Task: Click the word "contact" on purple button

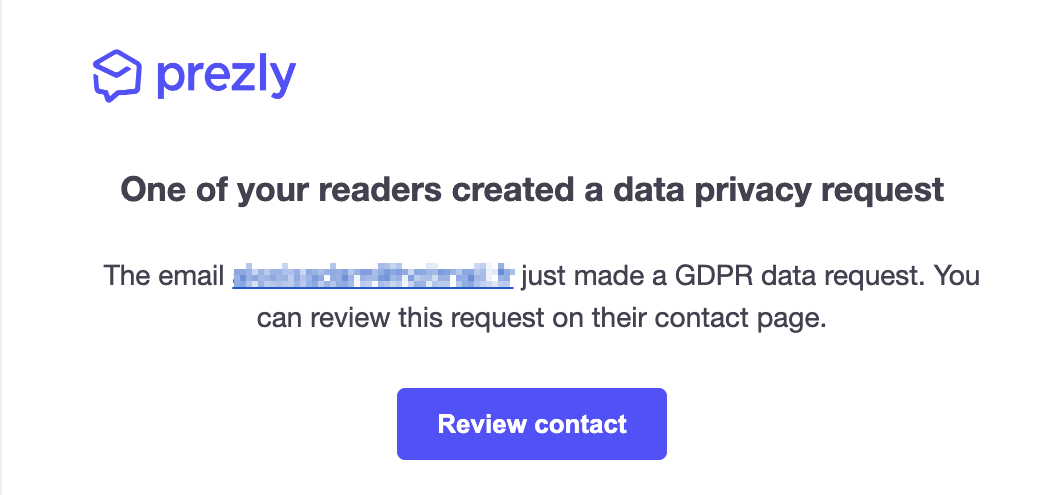Action: 580,424
